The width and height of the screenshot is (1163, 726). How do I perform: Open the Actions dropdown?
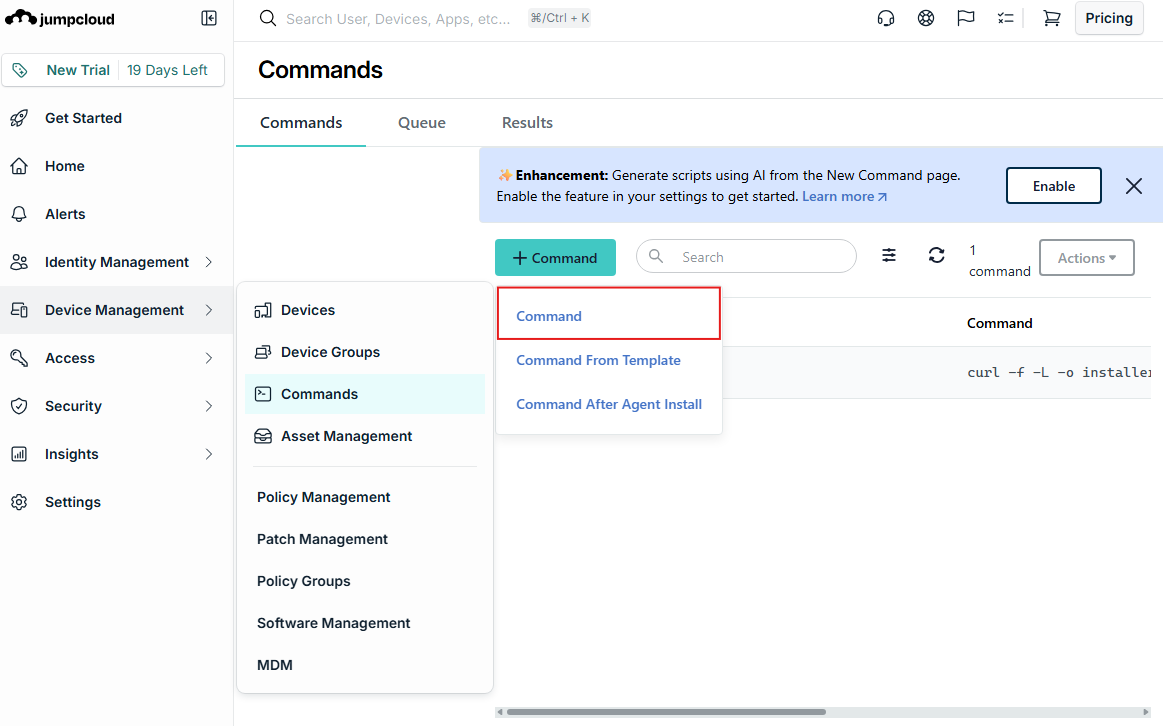coord(1087,257)
